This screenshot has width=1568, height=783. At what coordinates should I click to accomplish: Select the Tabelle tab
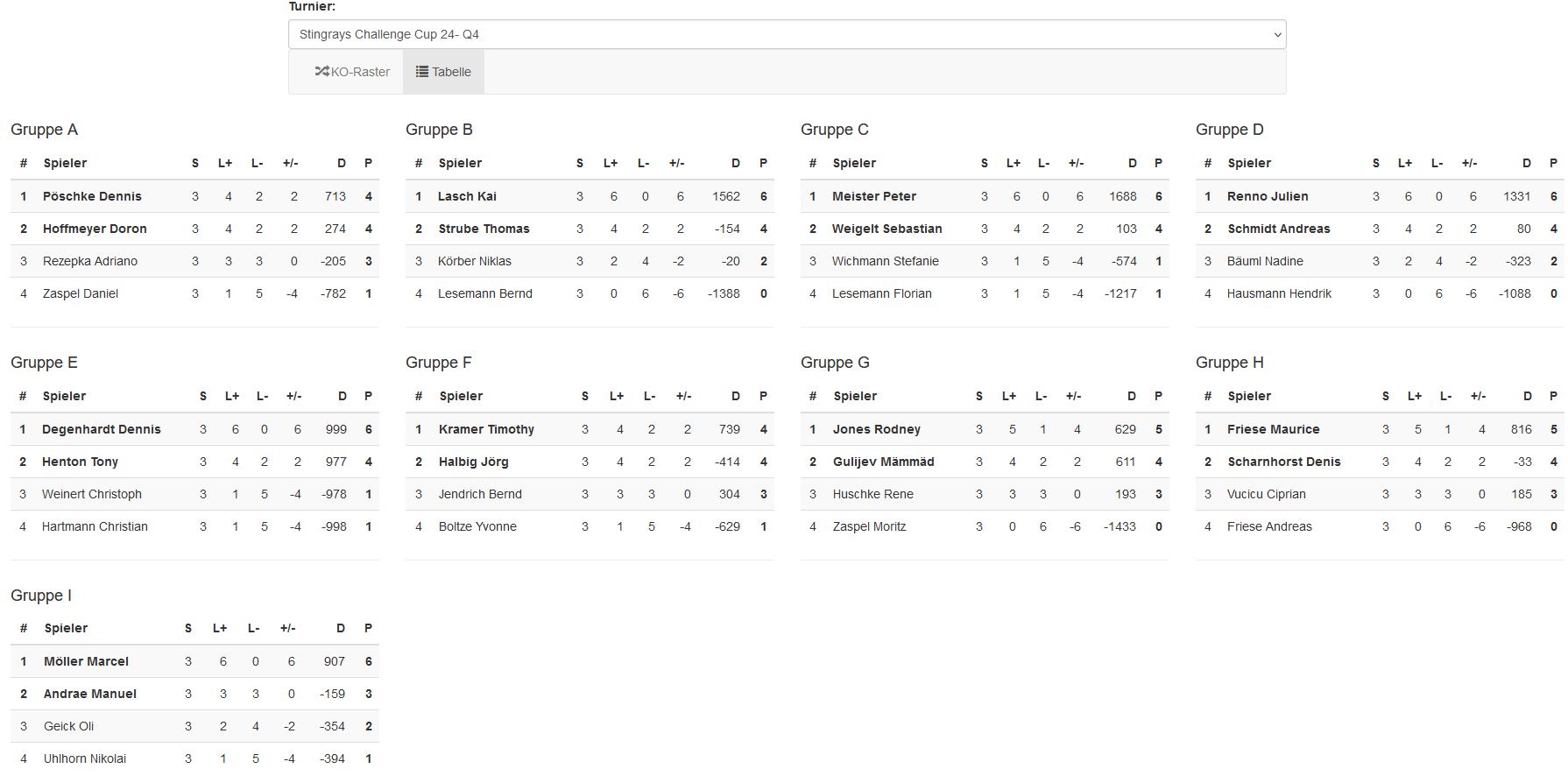click(443, 72)
